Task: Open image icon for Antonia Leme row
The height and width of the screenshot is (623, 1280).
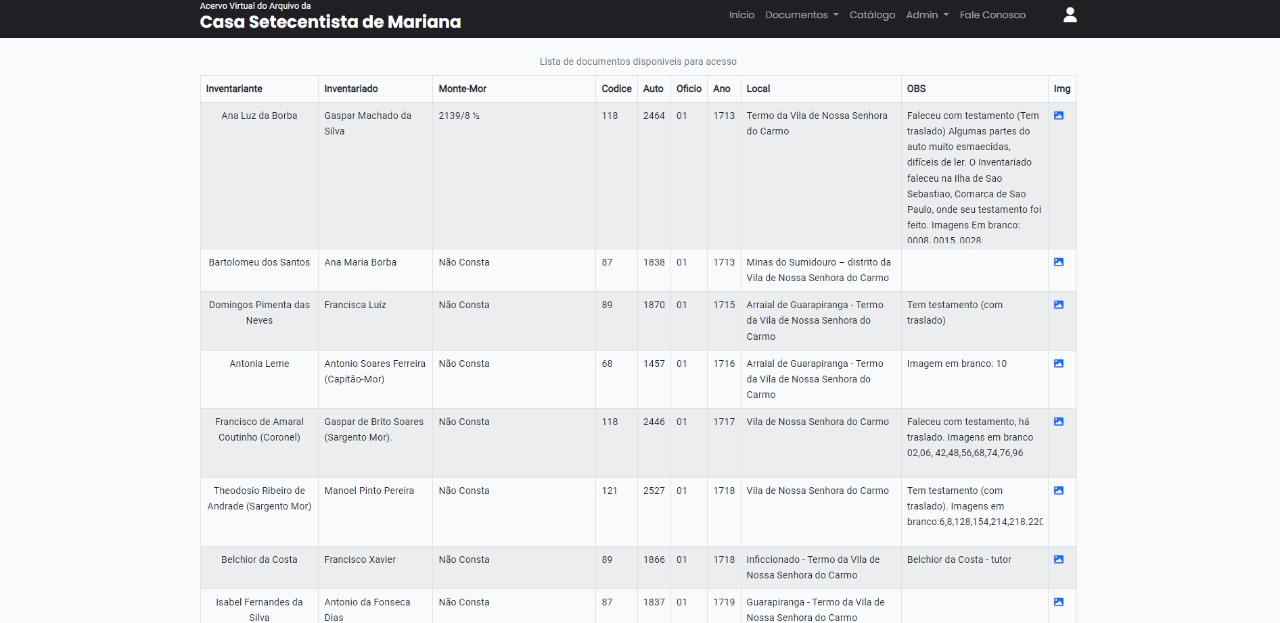Action: pyautogui.click(x=1058, y=364)
